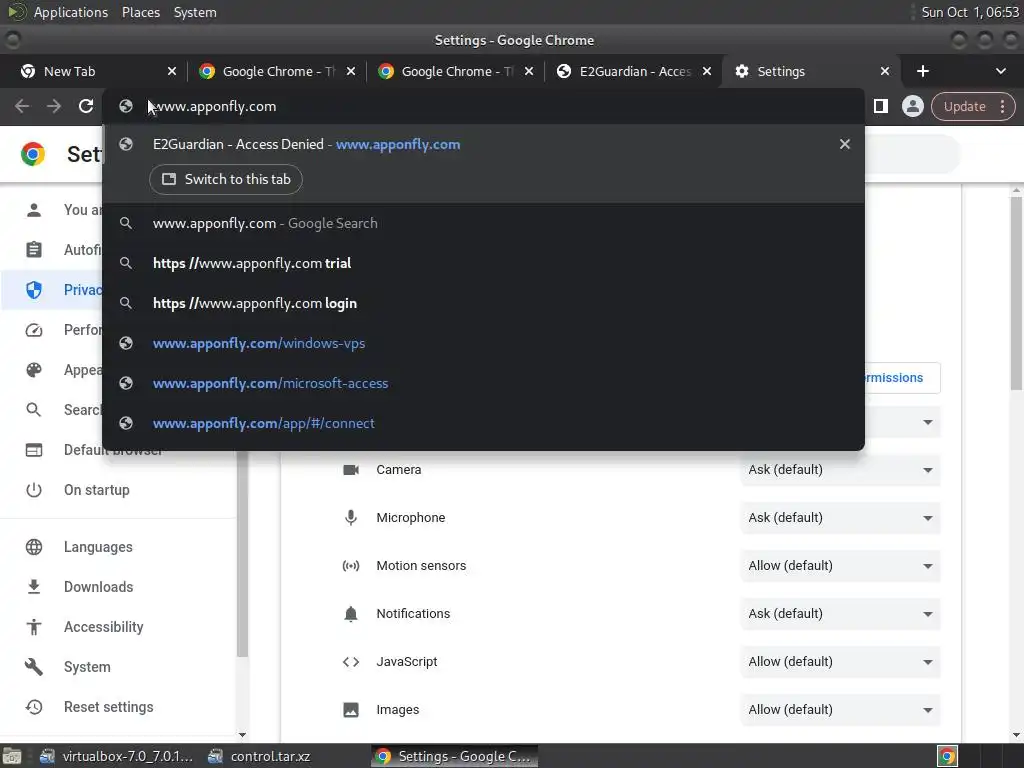Open Languages settings

[x=98, y=547]
